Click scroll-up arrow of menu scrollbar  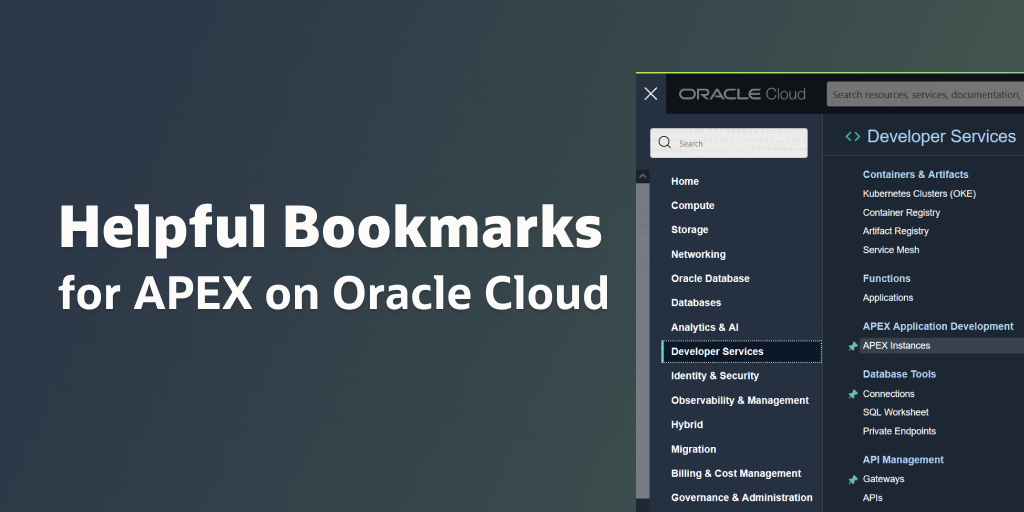click(x=643, y=176)
